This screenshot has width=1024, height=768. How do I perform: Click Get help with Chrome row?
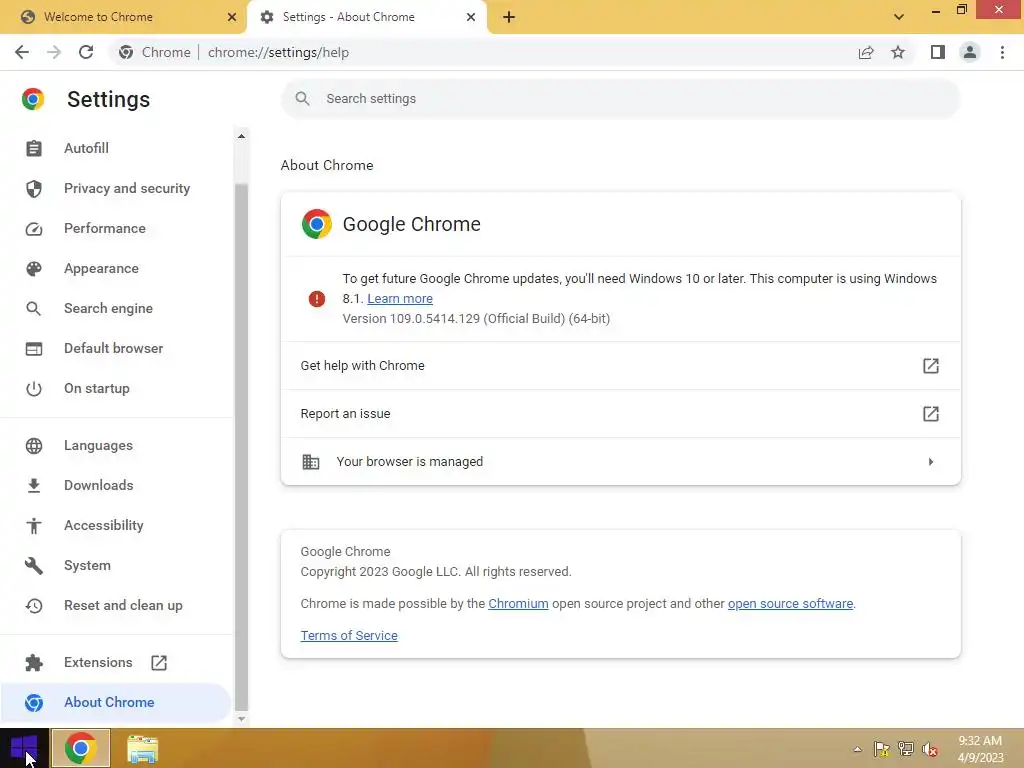(620, 366)
